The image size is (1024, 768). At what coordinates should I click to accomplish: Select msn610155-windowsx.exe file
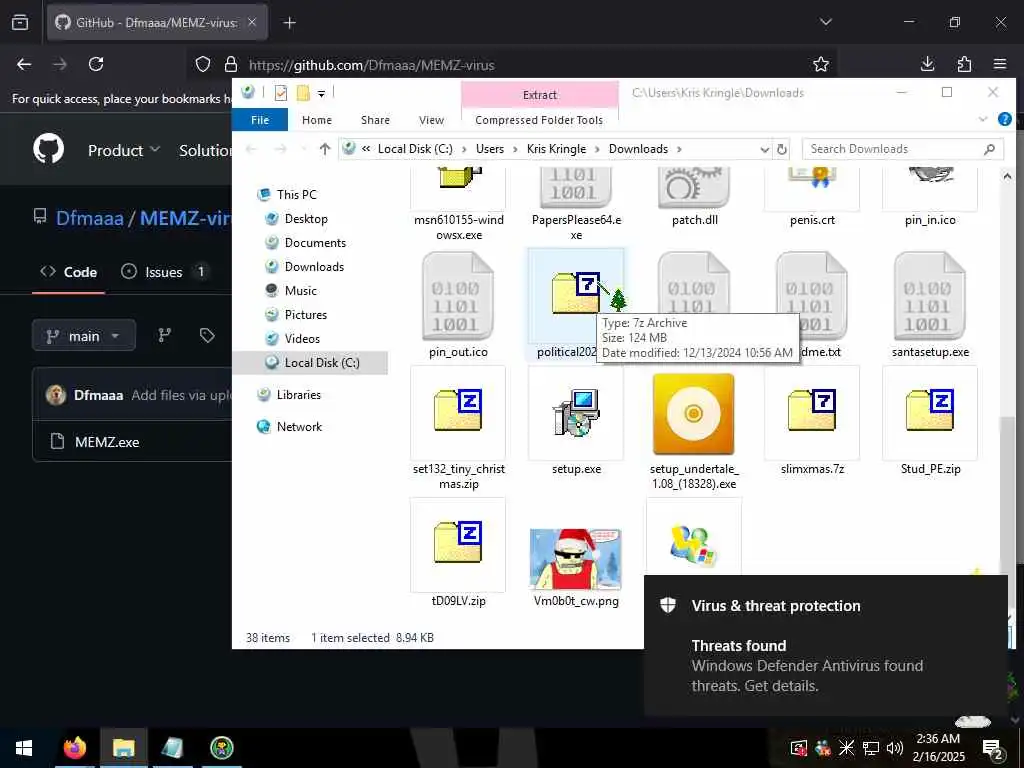(x=458, y=204)
